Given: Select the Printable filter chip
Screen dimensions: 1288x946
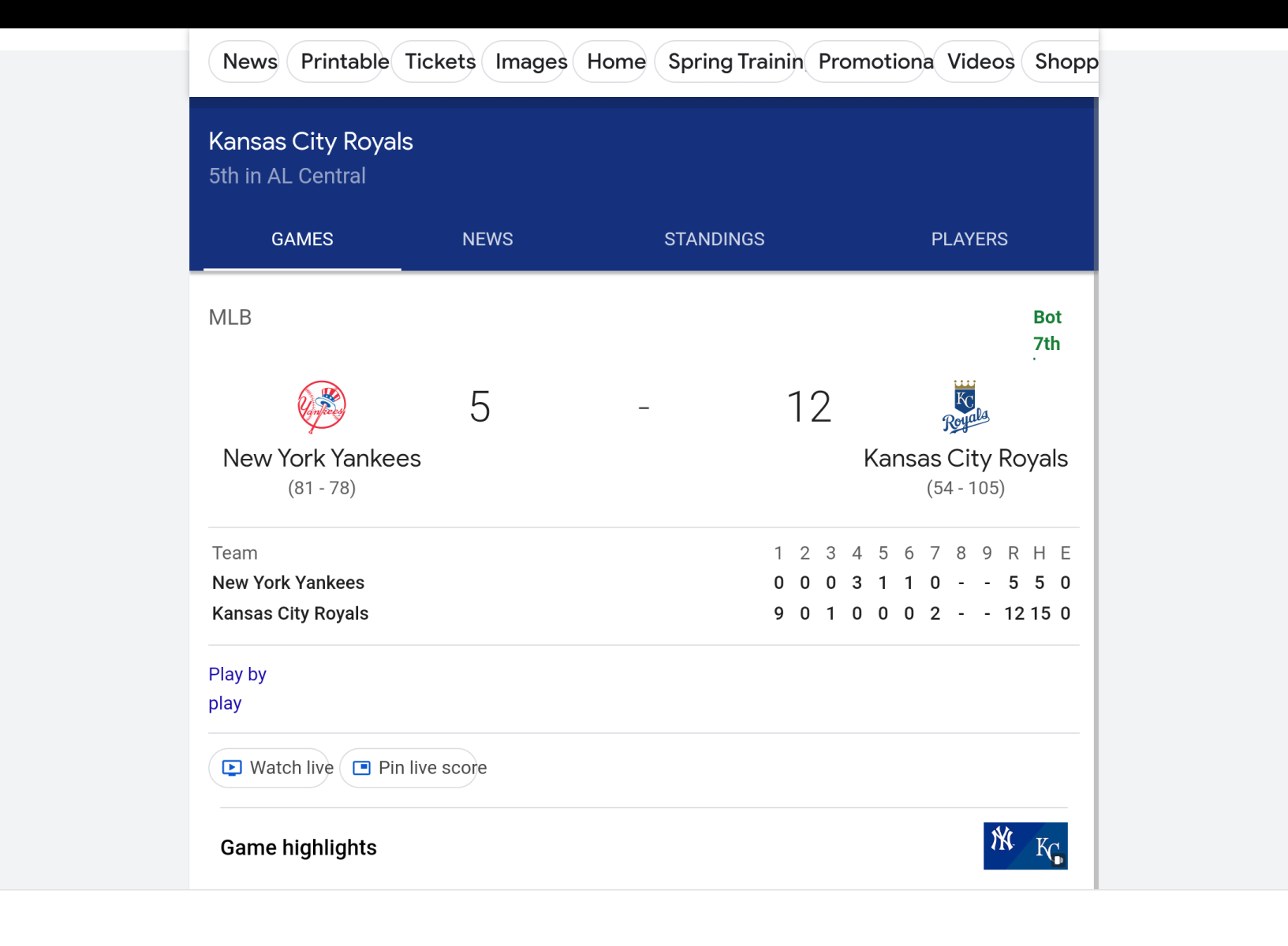Looking at the screenshot, I should (x=344, y=61).
